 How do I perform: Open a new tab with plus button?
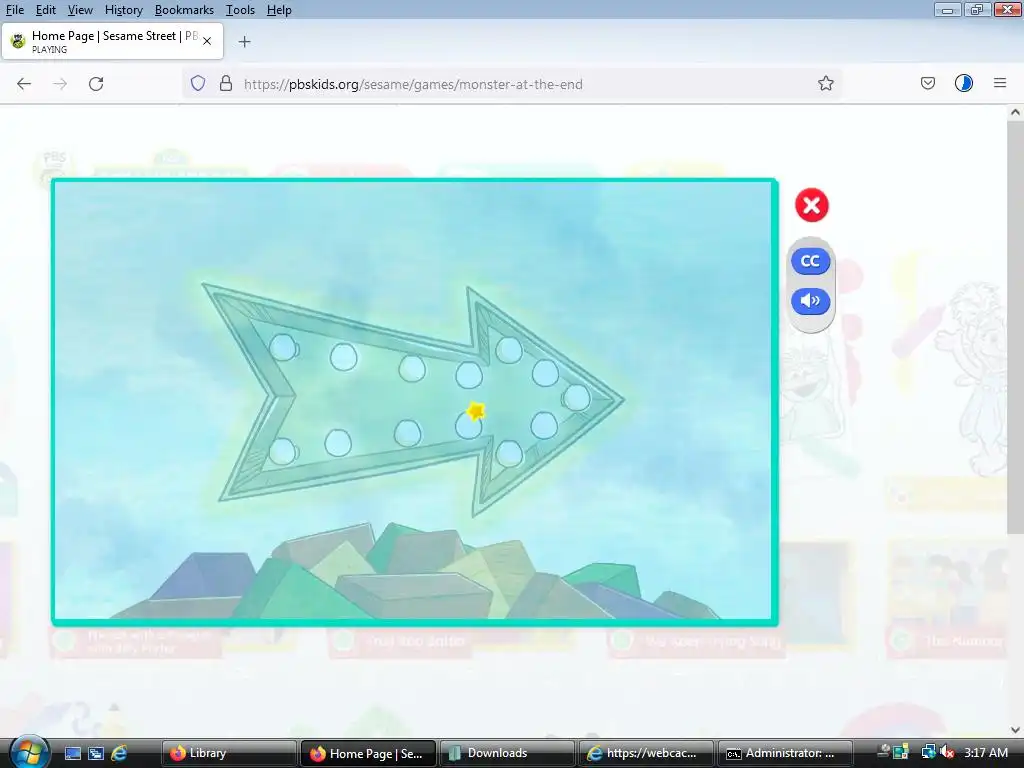pos(244,42)
